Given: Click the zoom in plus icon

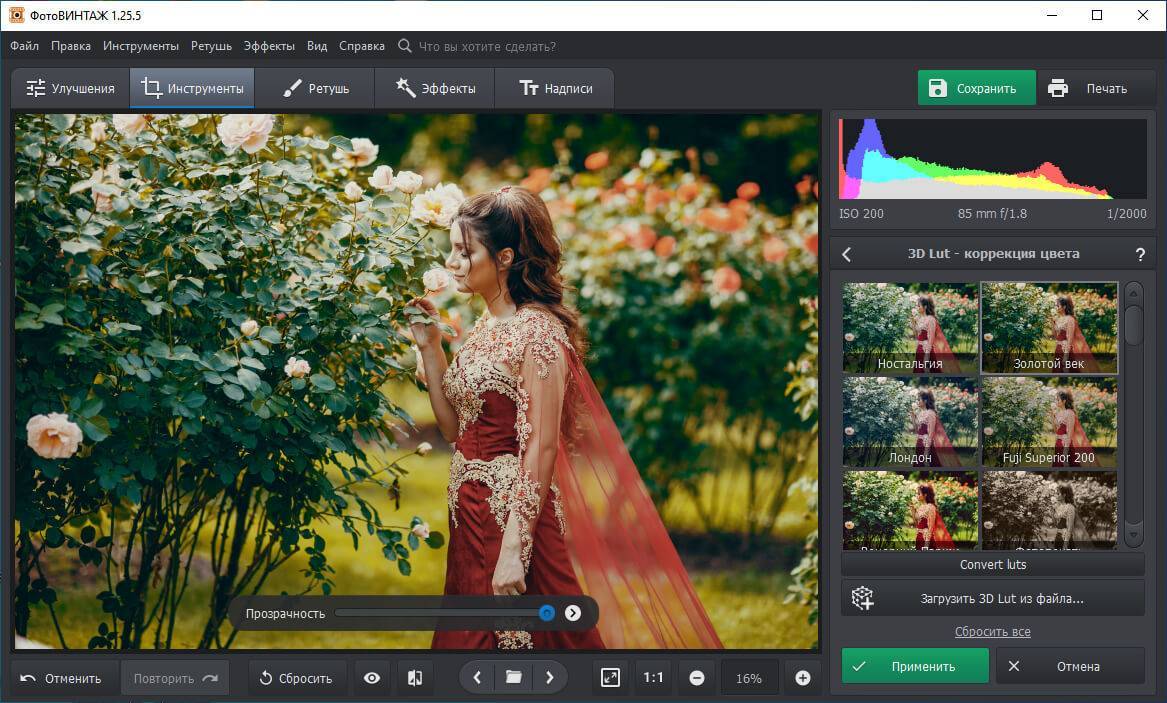Looking at the screenshot, I should click(802, 678).
